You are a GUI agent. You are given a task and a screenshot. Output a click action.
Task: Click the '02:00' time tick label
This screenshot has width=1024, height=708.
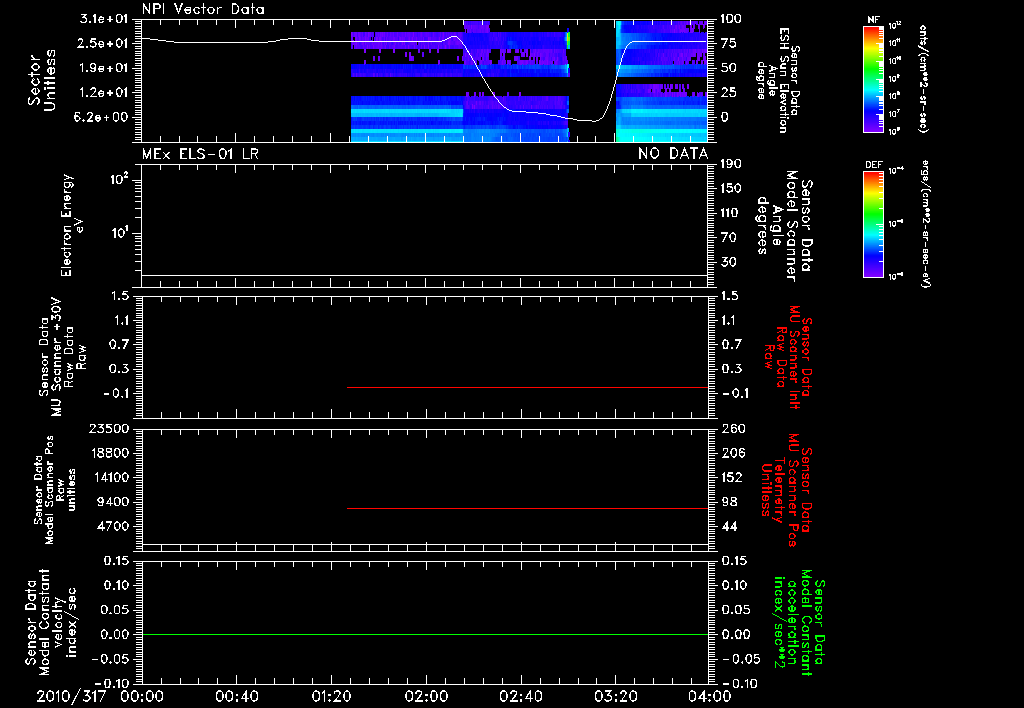(426, 696)
